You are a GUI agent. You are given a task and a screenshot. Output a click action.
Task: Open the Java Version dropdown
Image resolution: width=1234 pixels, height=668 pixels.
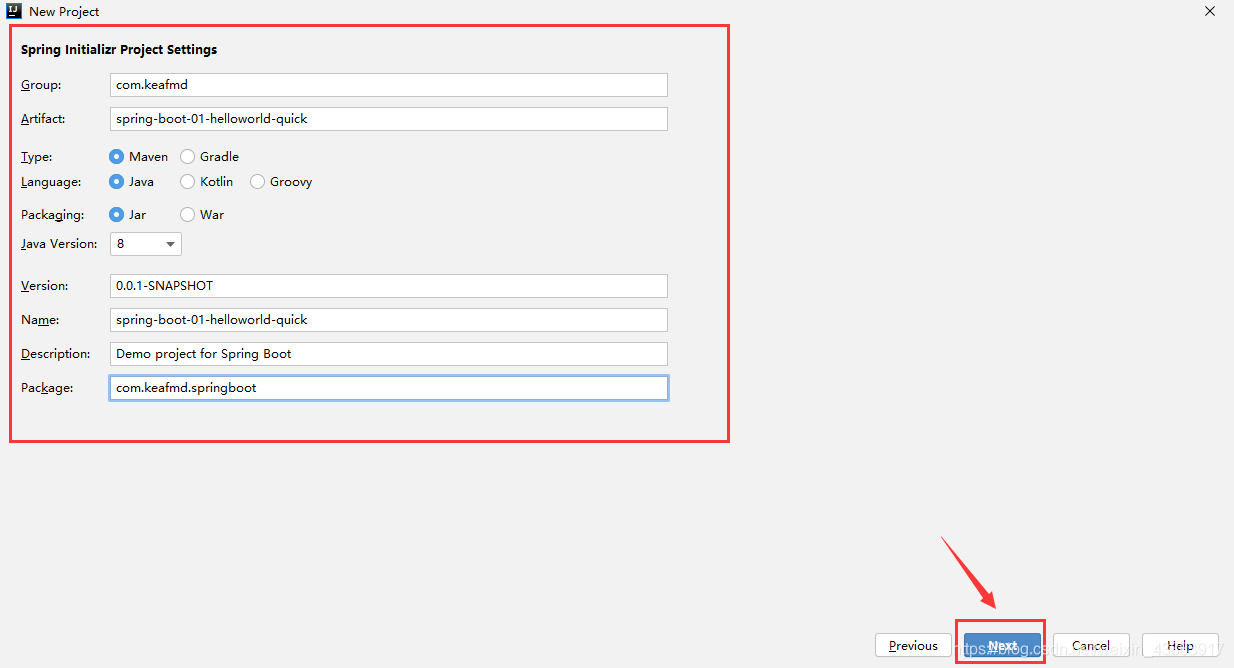pyautogui.click(x=146, y=244)
